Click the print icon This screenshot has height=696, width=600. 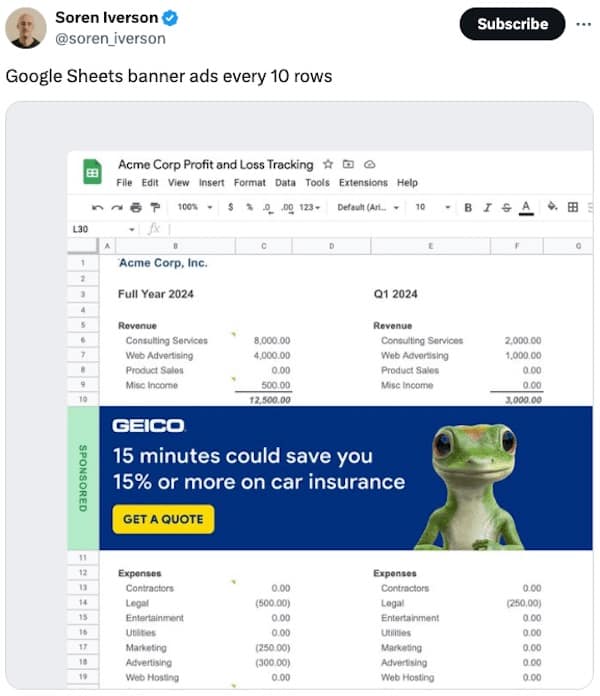(134, 207)
